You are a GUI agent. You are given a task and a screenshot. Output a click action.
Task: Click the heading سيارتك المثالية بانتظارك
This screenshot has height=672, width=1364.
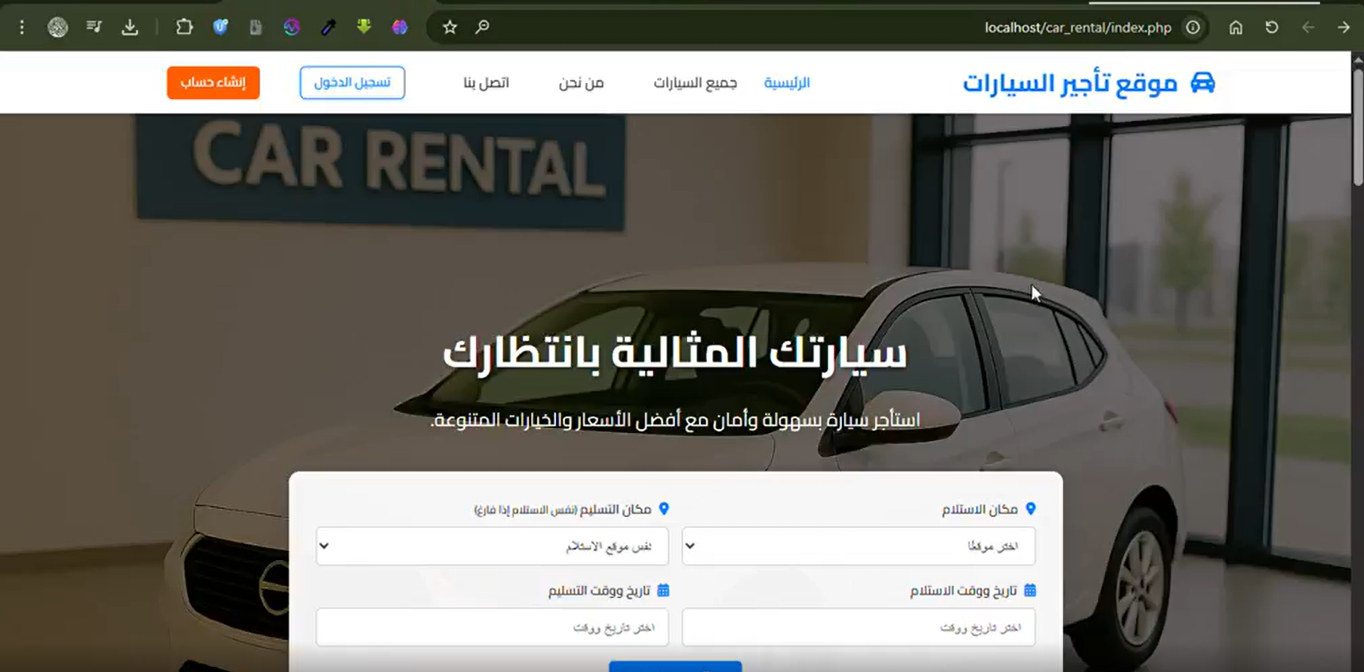click(x=675, y=353)
